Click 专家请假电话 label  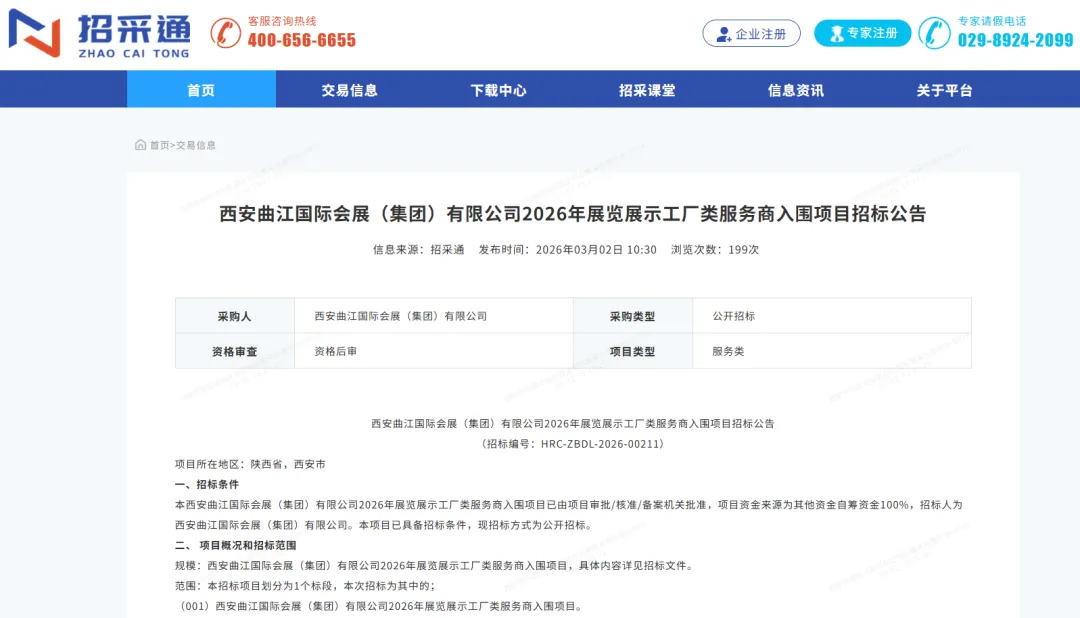(x=992, y=21)
